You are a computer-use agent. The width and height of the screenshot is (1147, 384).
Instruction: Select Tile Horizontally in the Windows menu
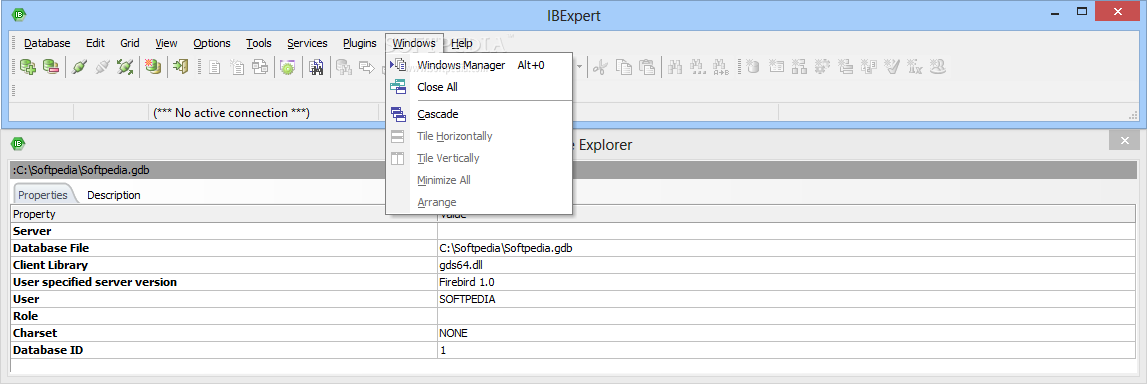(x=479, y=136)
